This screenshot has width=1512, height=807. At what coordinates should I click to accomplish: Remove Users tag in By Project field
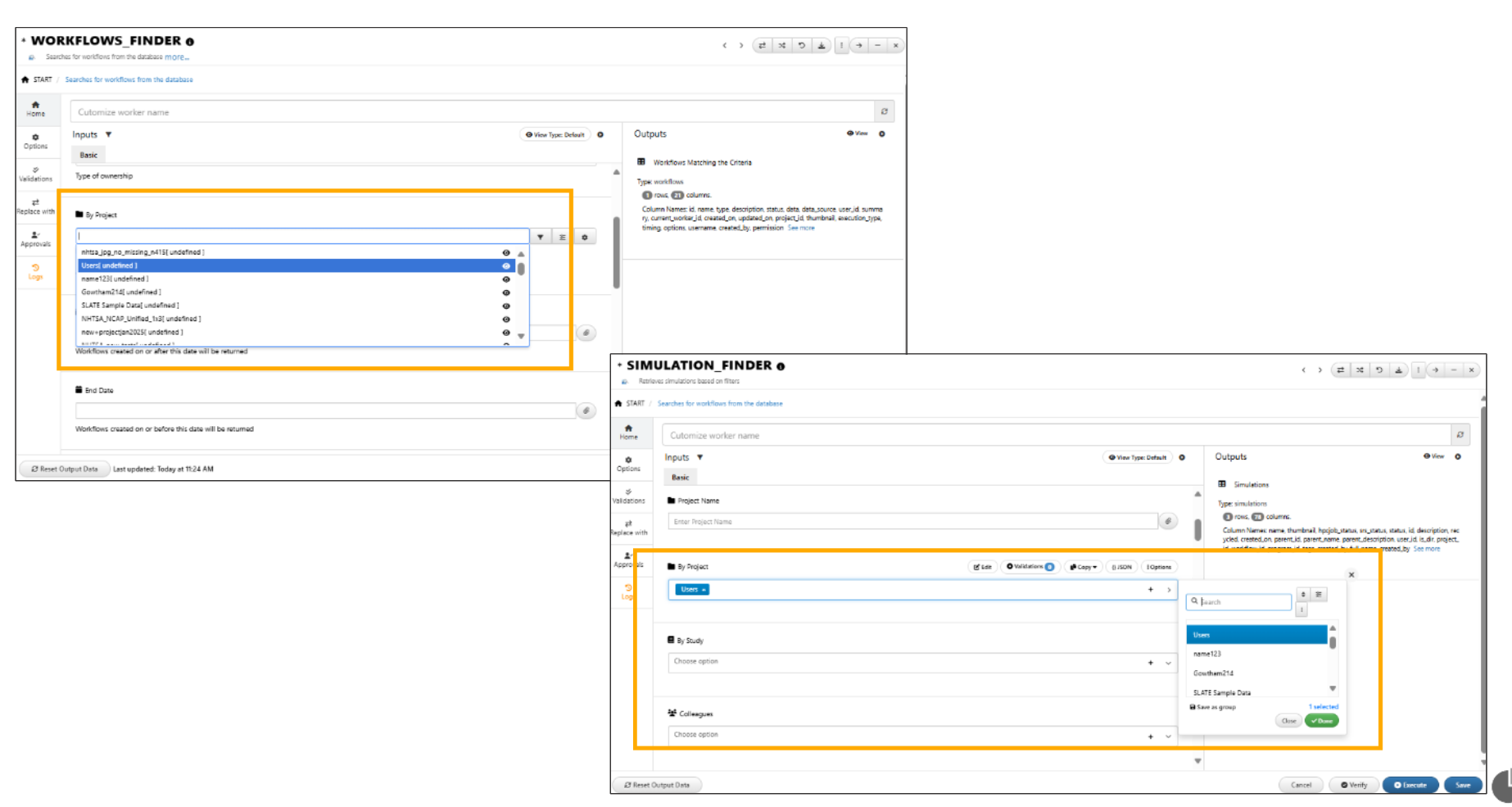tap(704, 590)
